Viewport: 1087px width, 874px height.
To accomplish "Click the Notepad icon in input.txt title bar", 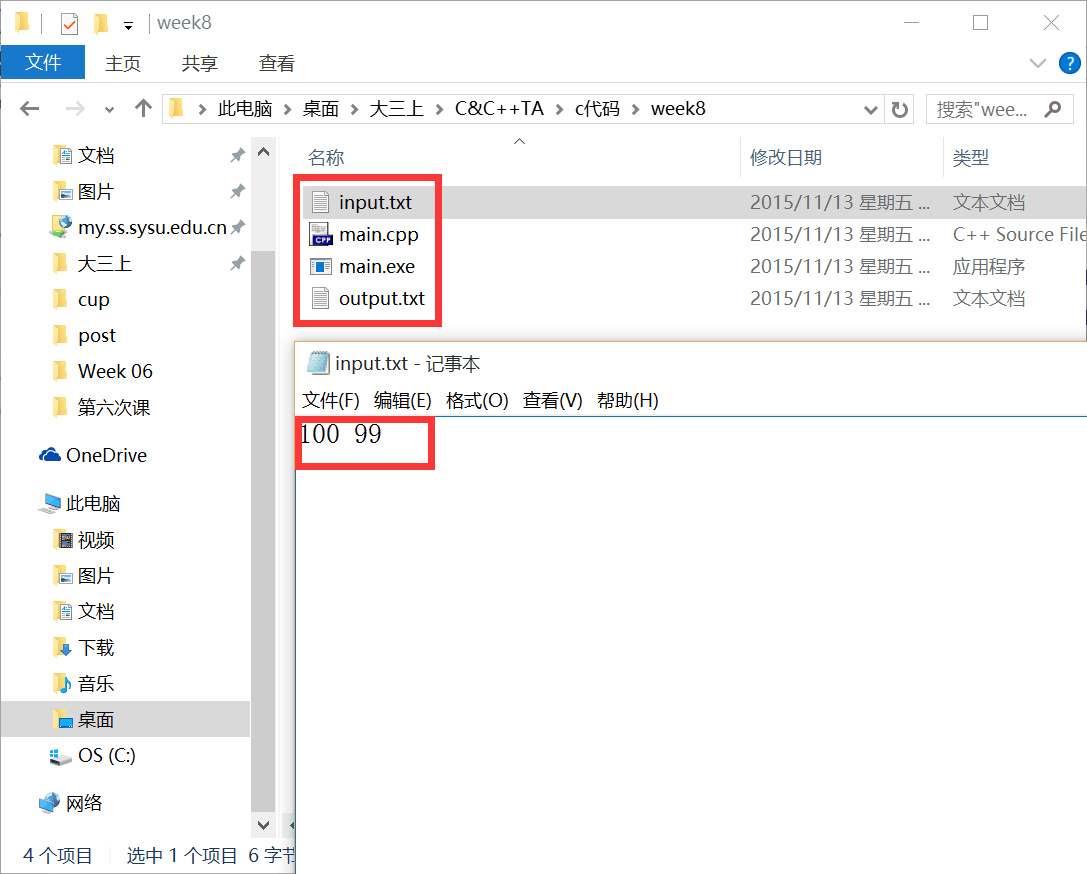I will (318, 363).
